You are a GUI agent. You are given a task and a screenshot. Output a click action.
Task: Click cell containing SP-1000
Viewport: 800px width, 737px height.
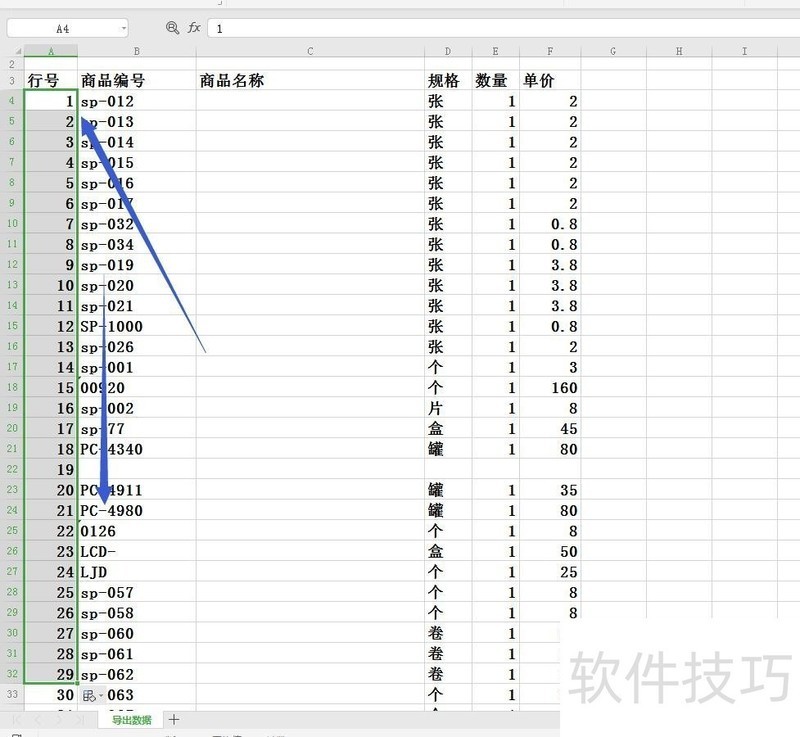[137, 326]
